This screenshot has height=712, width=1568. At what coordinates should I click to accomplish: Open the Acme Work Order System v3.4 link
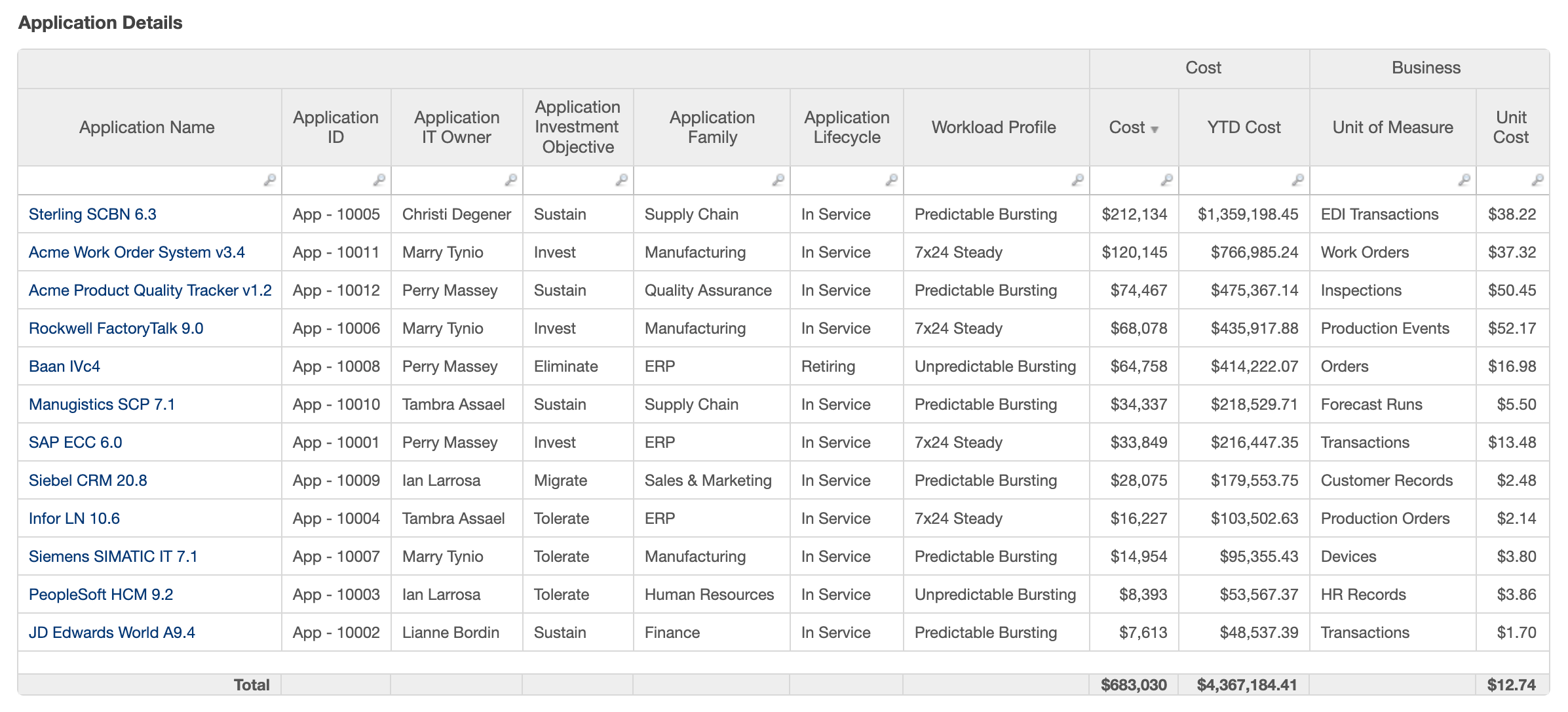click(136, 252)
